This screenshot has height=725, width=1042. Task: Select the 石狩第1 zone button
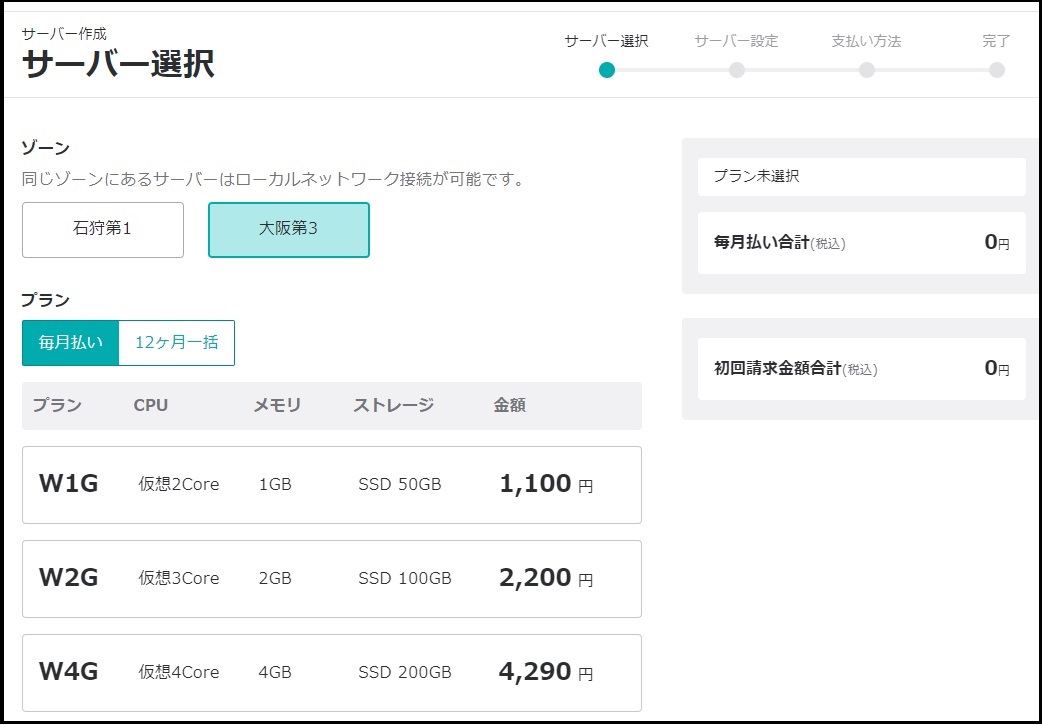coord(103,230)
